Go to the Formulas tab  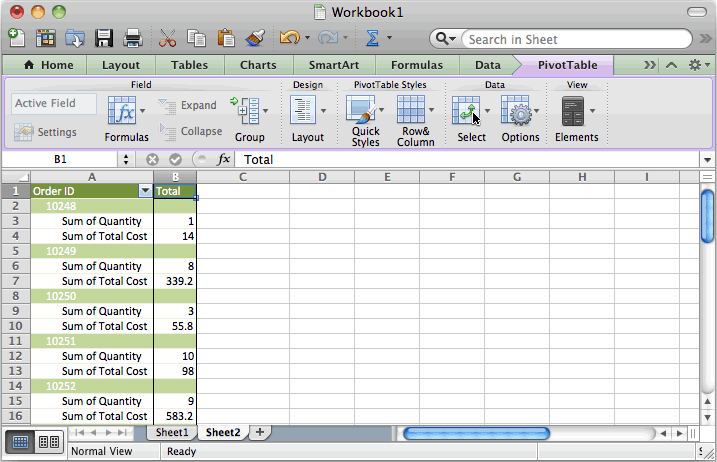417,65
